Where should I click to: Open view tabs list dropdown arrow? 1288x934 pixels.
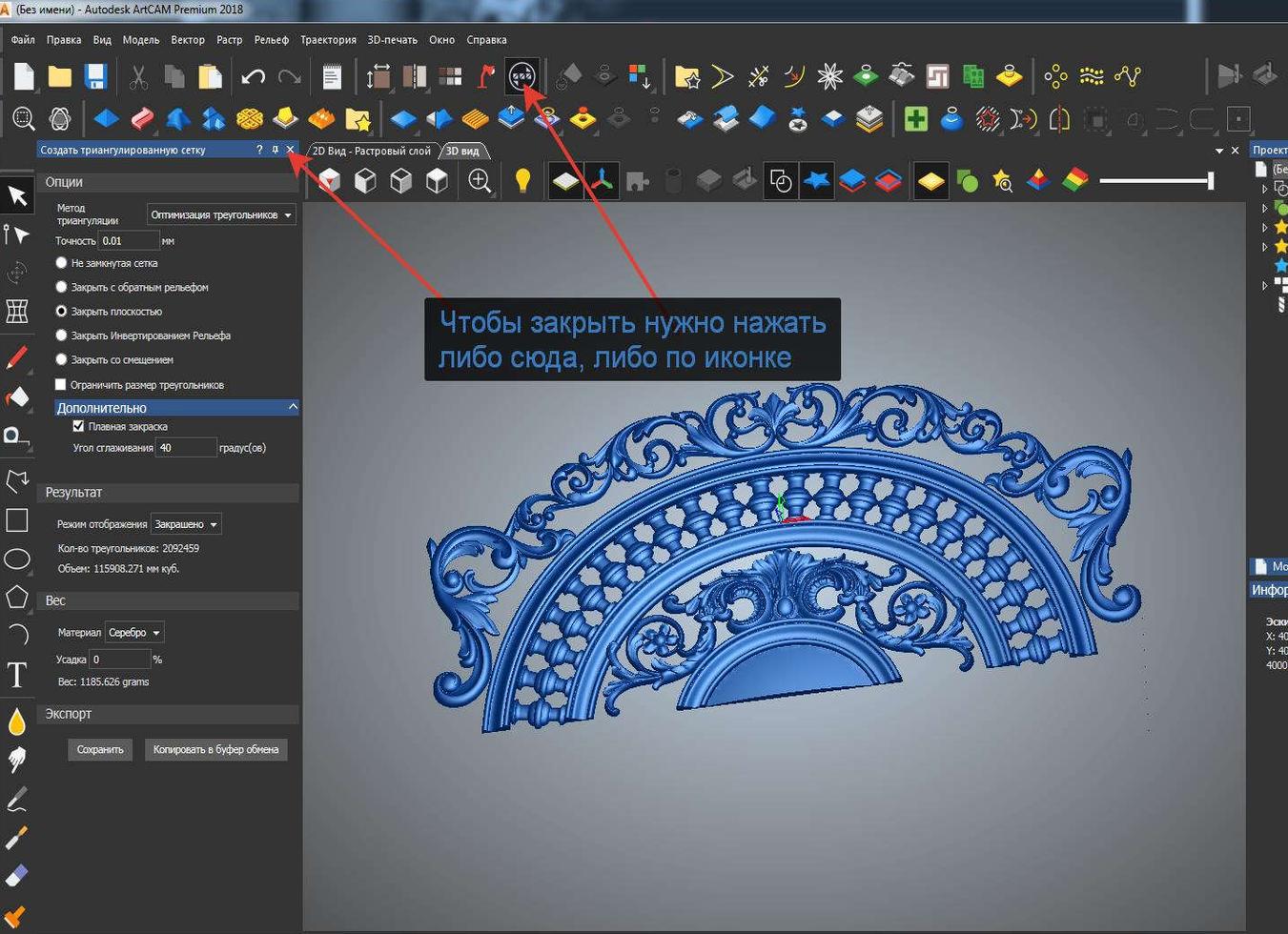pyautogui.click(x=1219, y=151)
